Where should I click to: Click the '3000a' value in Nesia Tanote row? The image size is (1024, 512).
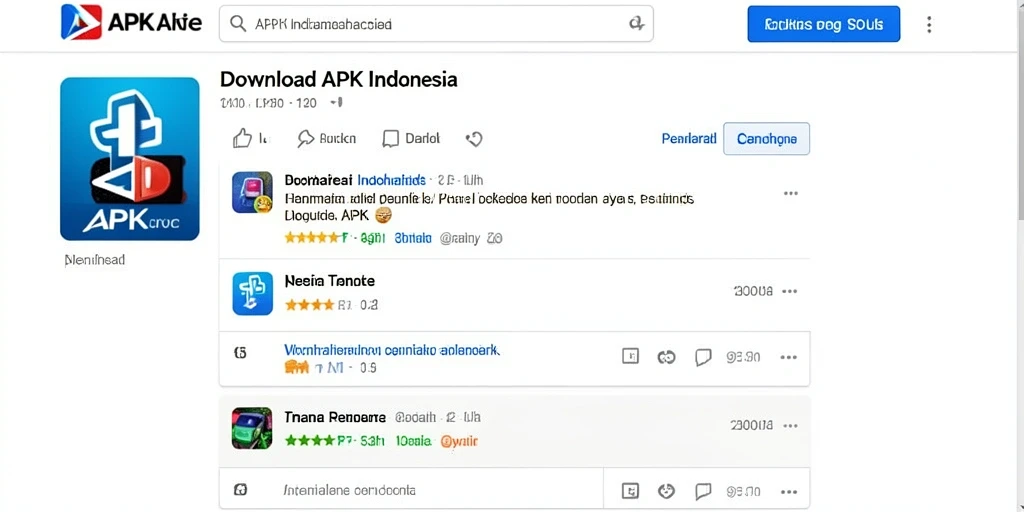pos(753,291)
